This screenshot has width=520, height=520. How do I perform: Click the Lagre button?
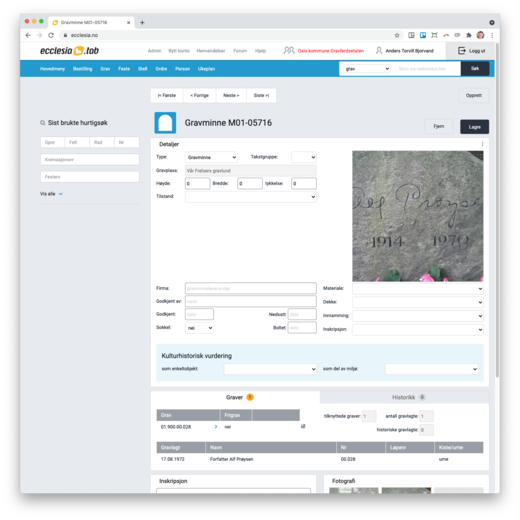[x=474, y=127]
